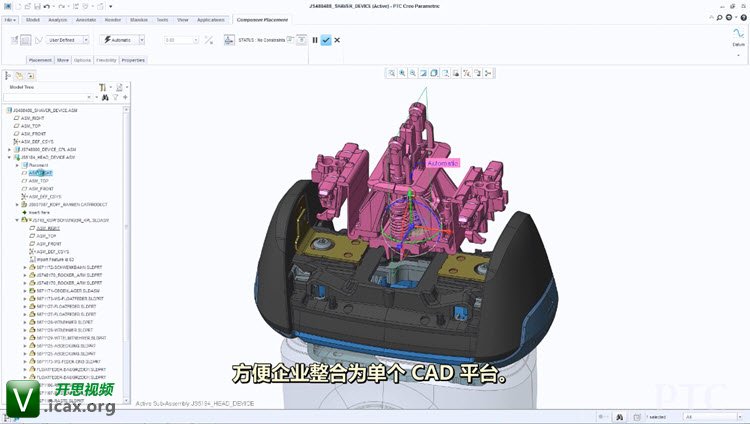Click the Zoom Out icon in graphics toolbar
Image resolution: width=750 pixels, height=424 pixels.
(412, 73)
